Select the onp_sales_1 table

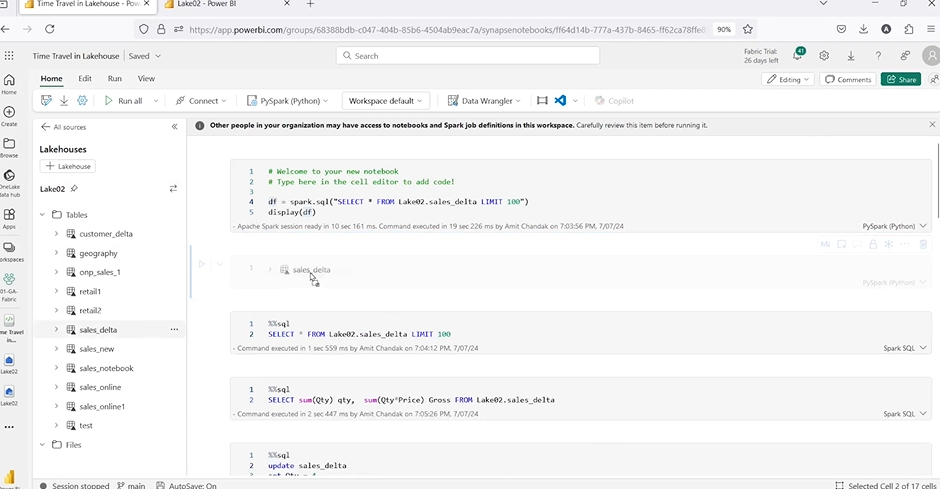100,272
